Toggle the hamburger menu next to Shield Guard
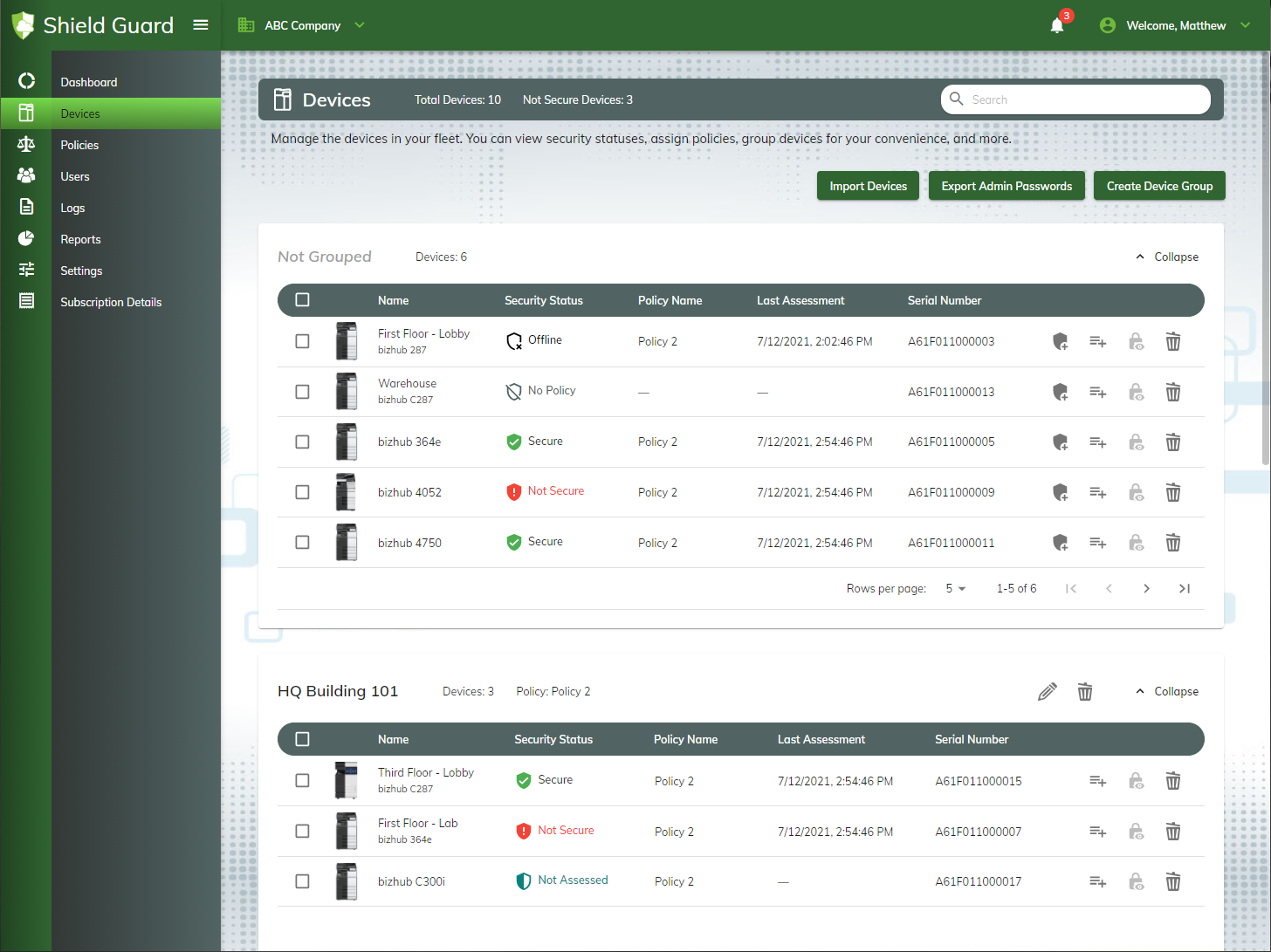The height and width of the screenshot is (952, 1271). [x=201, y=24]
